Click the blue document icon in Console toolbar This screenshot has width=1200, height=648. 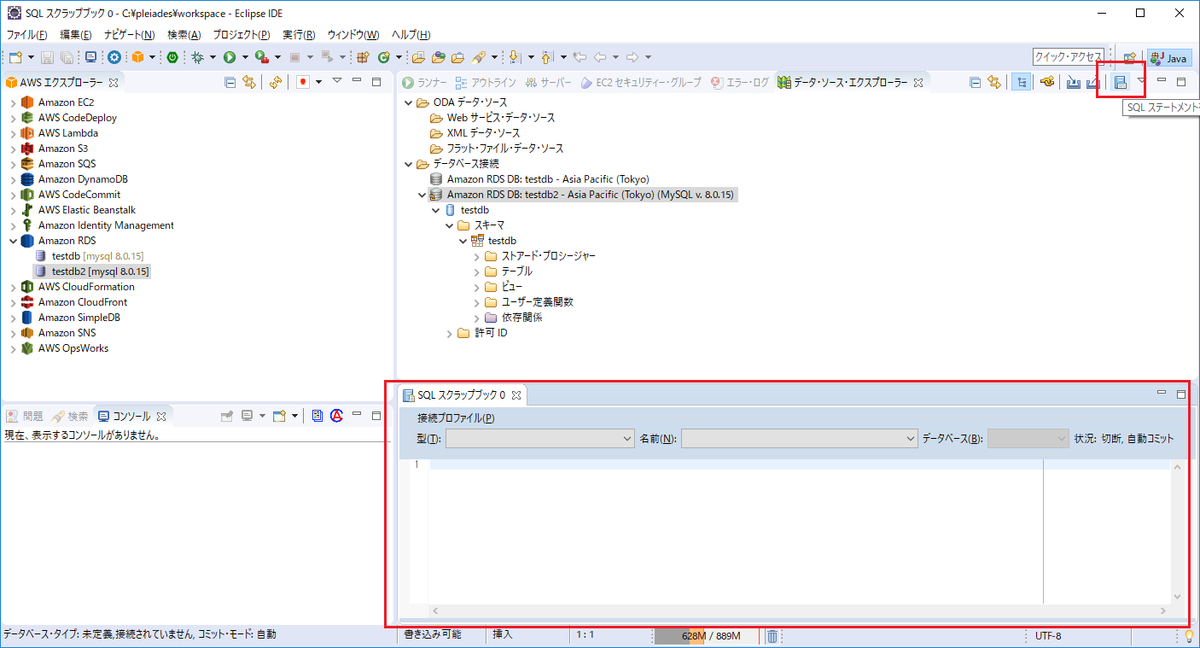tap(317, 415)
